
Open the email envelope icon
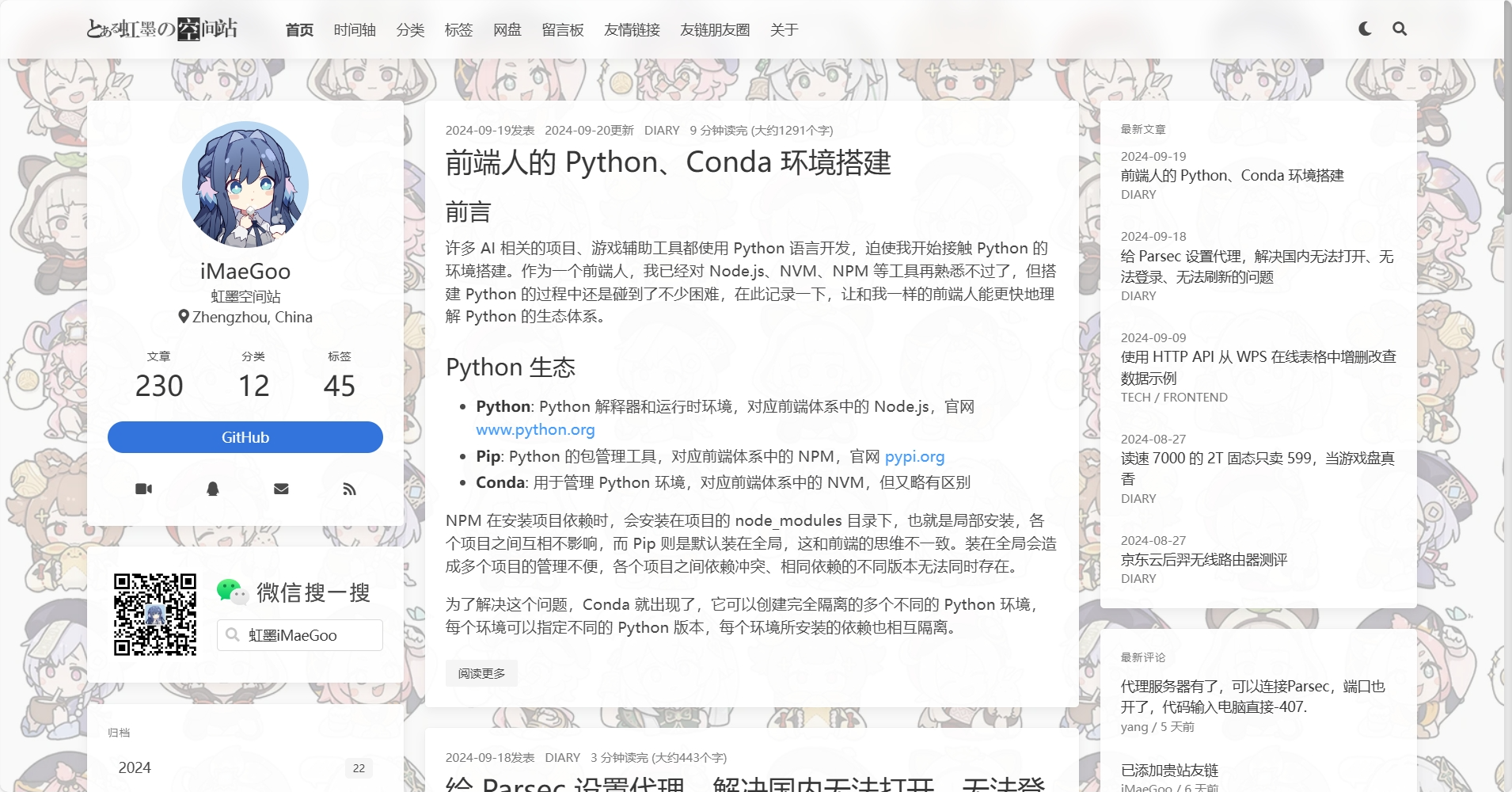280,489
